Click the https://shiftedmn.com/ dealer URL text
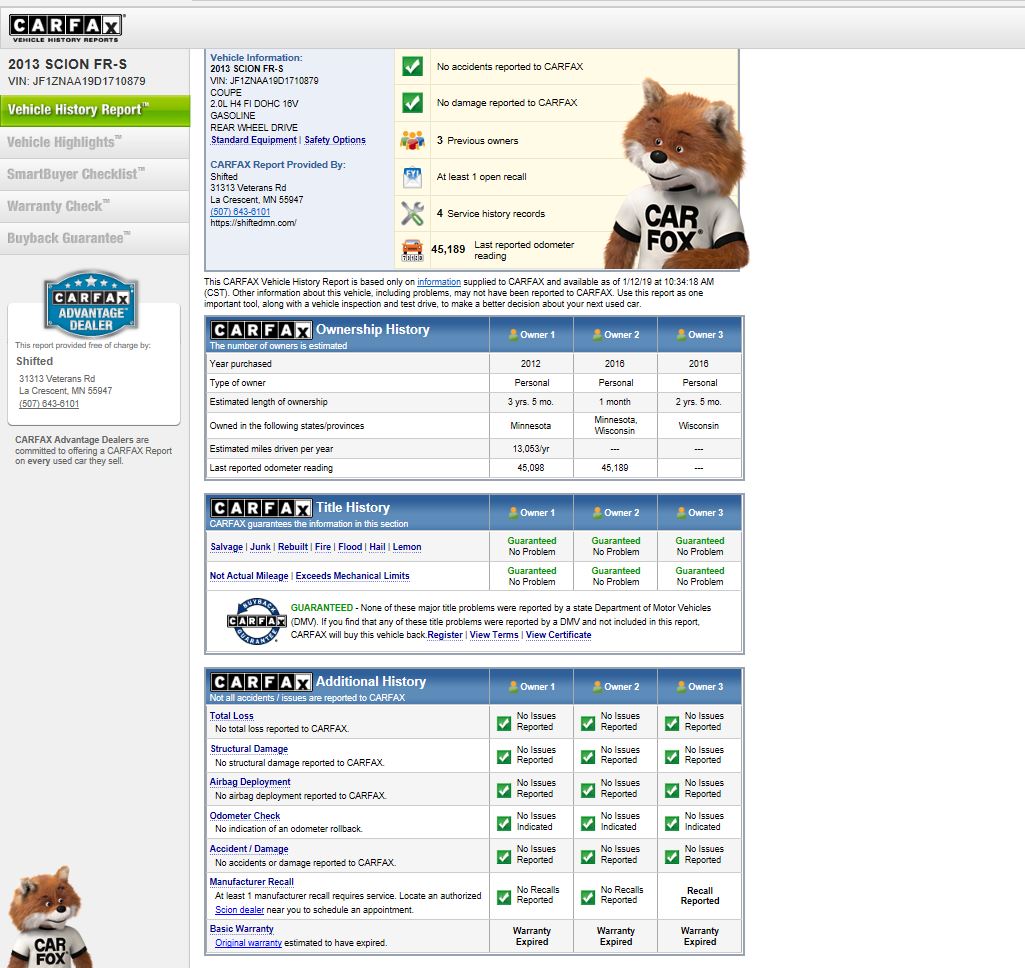This screenshot has width=1025, height=968. coord(254,223)
